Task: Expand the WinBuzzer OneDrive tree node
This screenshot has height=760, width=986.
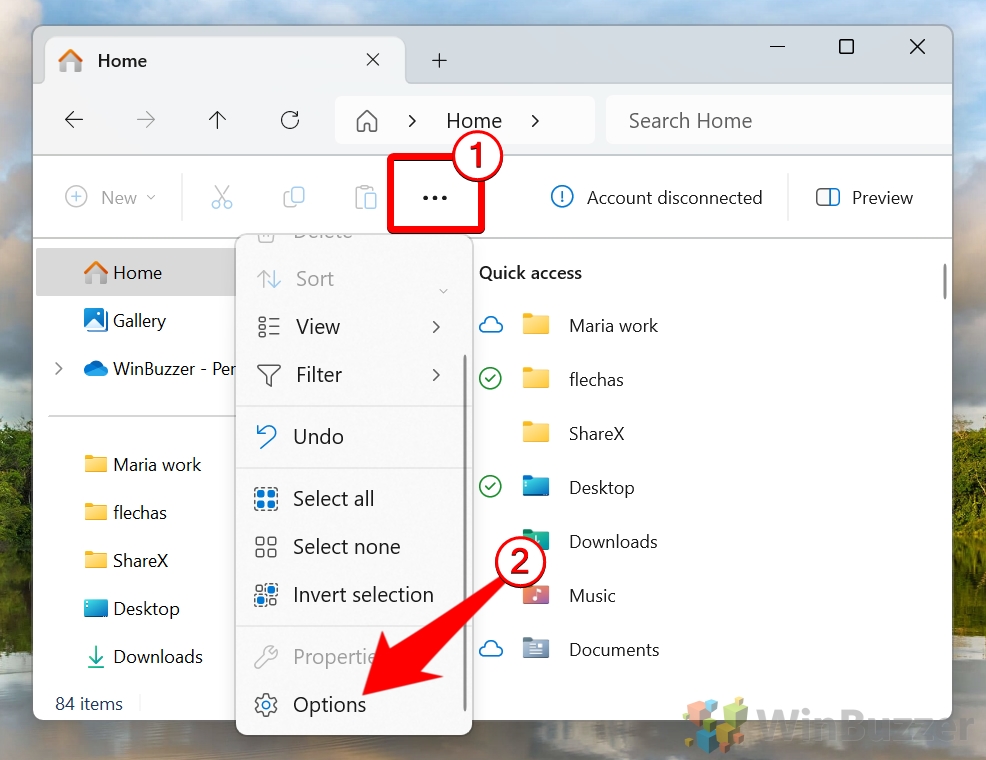Action: 58,368
